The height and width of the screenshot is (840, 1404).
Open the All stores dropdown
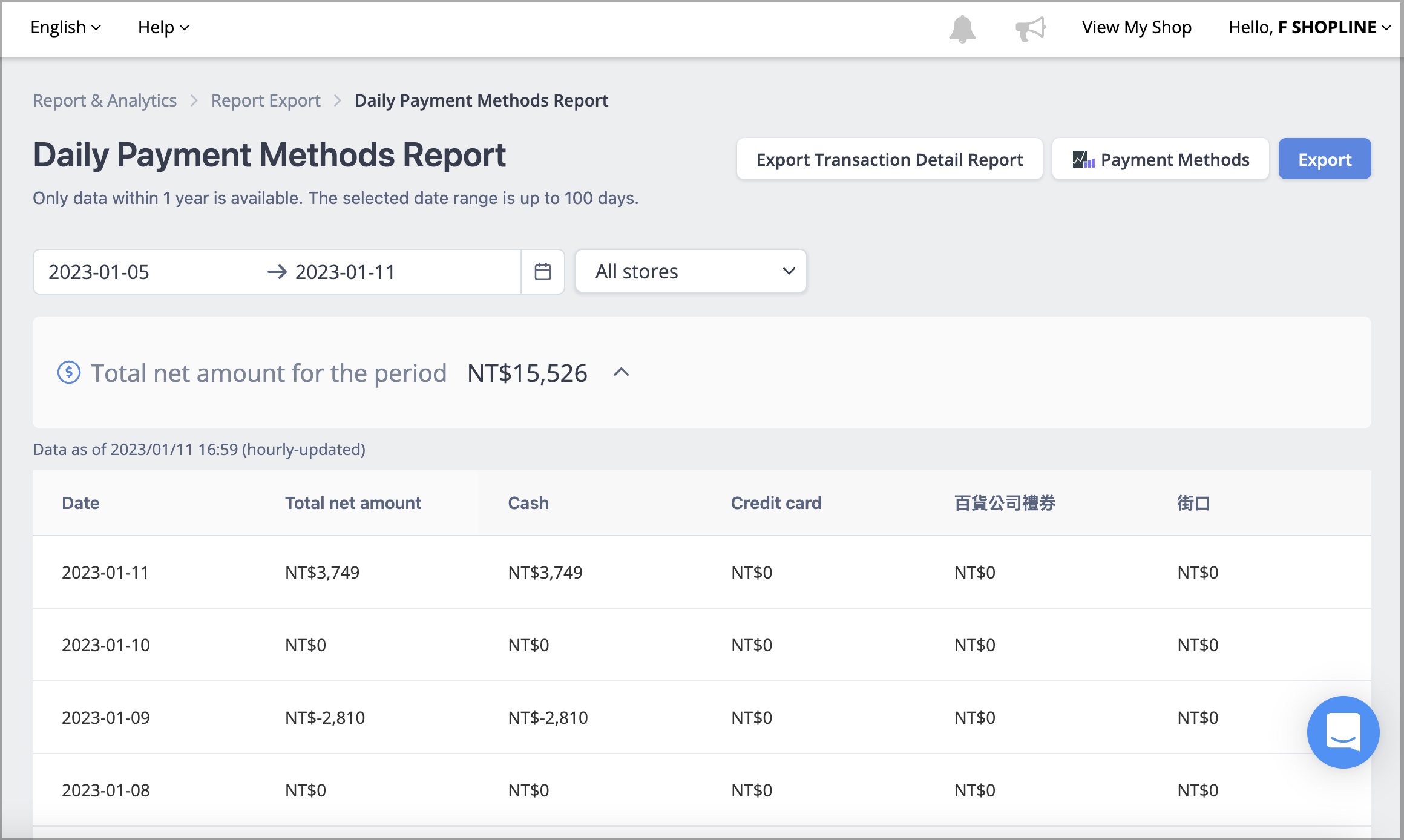tap(691, 271)
